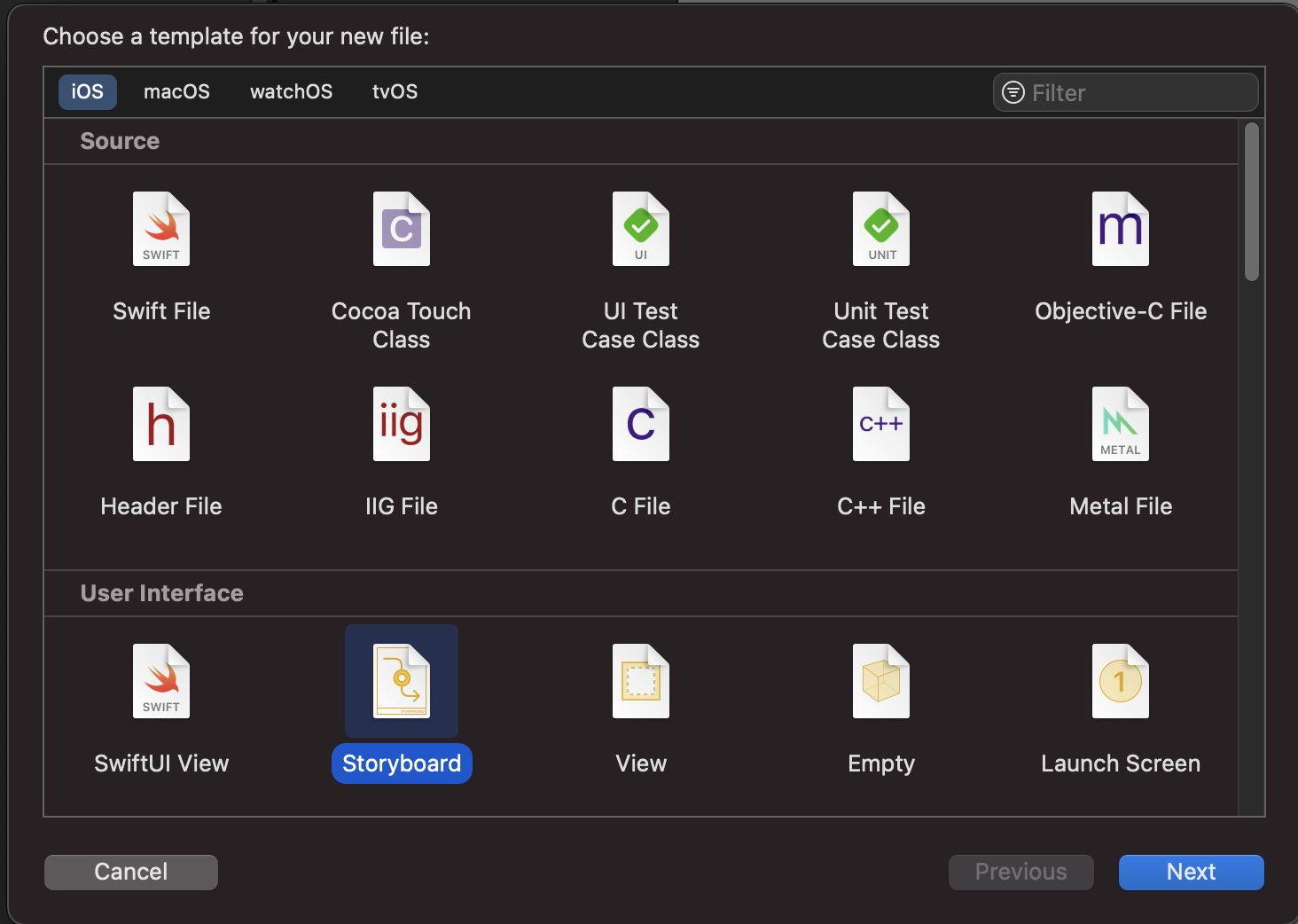Select the Unit Test Case Class icon

(881, 229)
